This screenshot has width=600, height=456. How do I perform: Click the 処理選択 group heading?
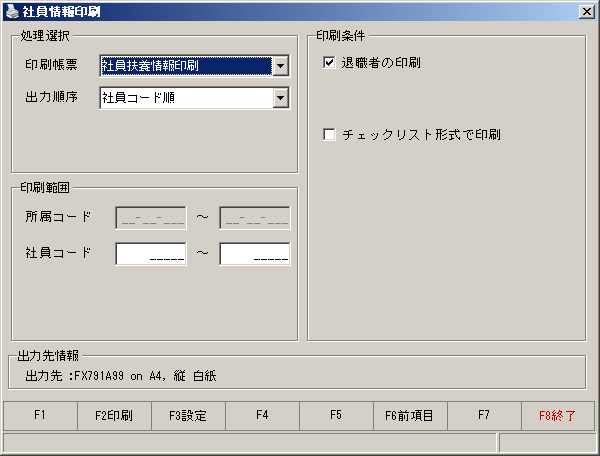(45, 36)
